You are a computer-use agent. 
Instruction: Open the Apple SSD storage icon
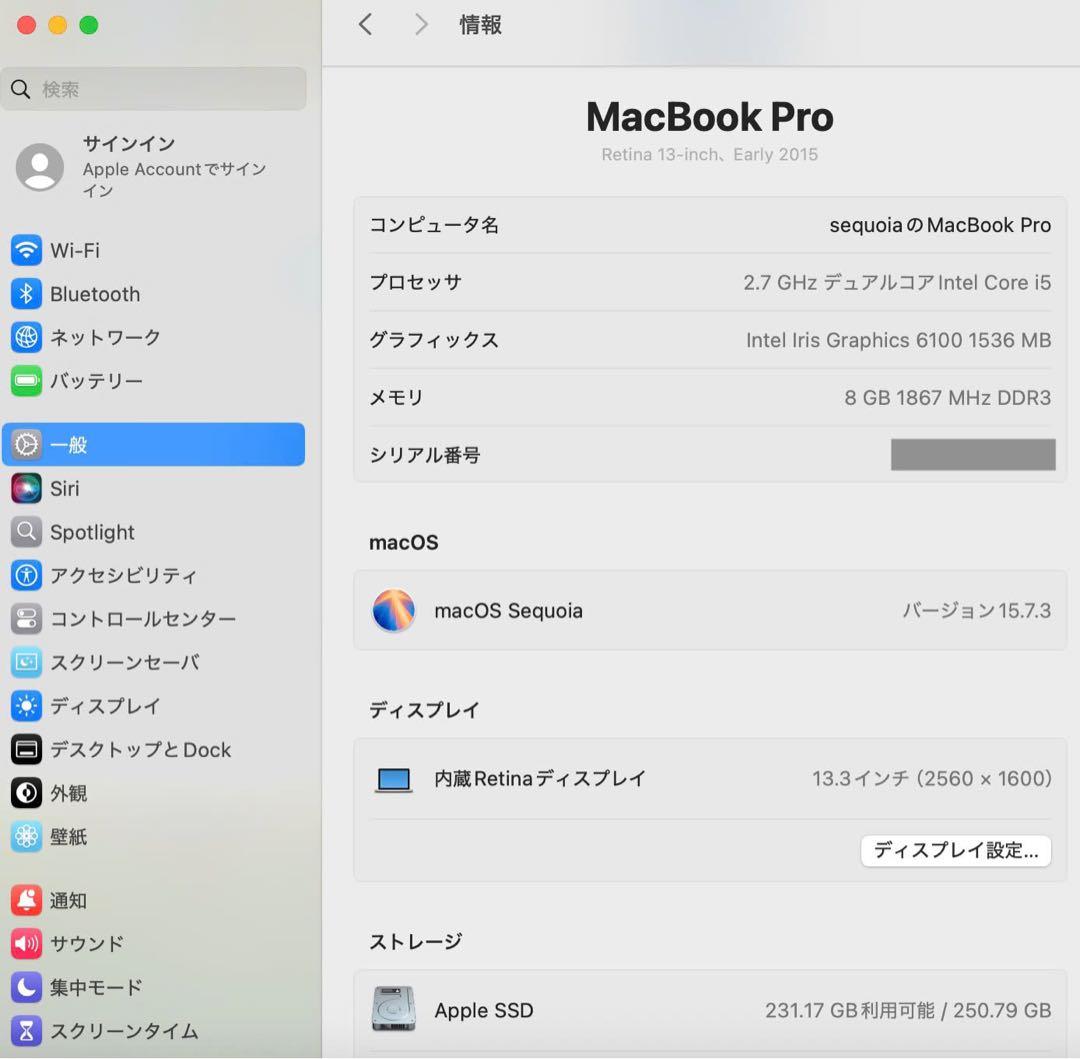point(393,1010)
